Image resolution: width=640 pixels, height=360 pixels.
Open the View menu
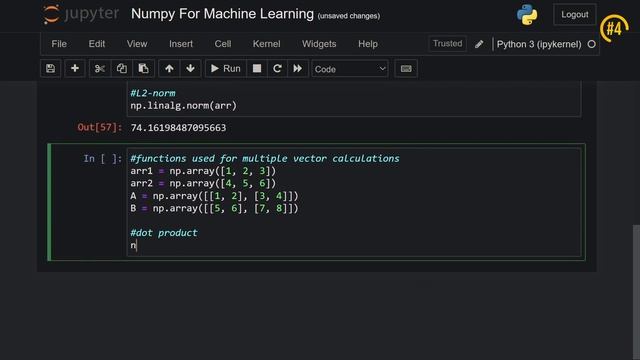[137, 44]
